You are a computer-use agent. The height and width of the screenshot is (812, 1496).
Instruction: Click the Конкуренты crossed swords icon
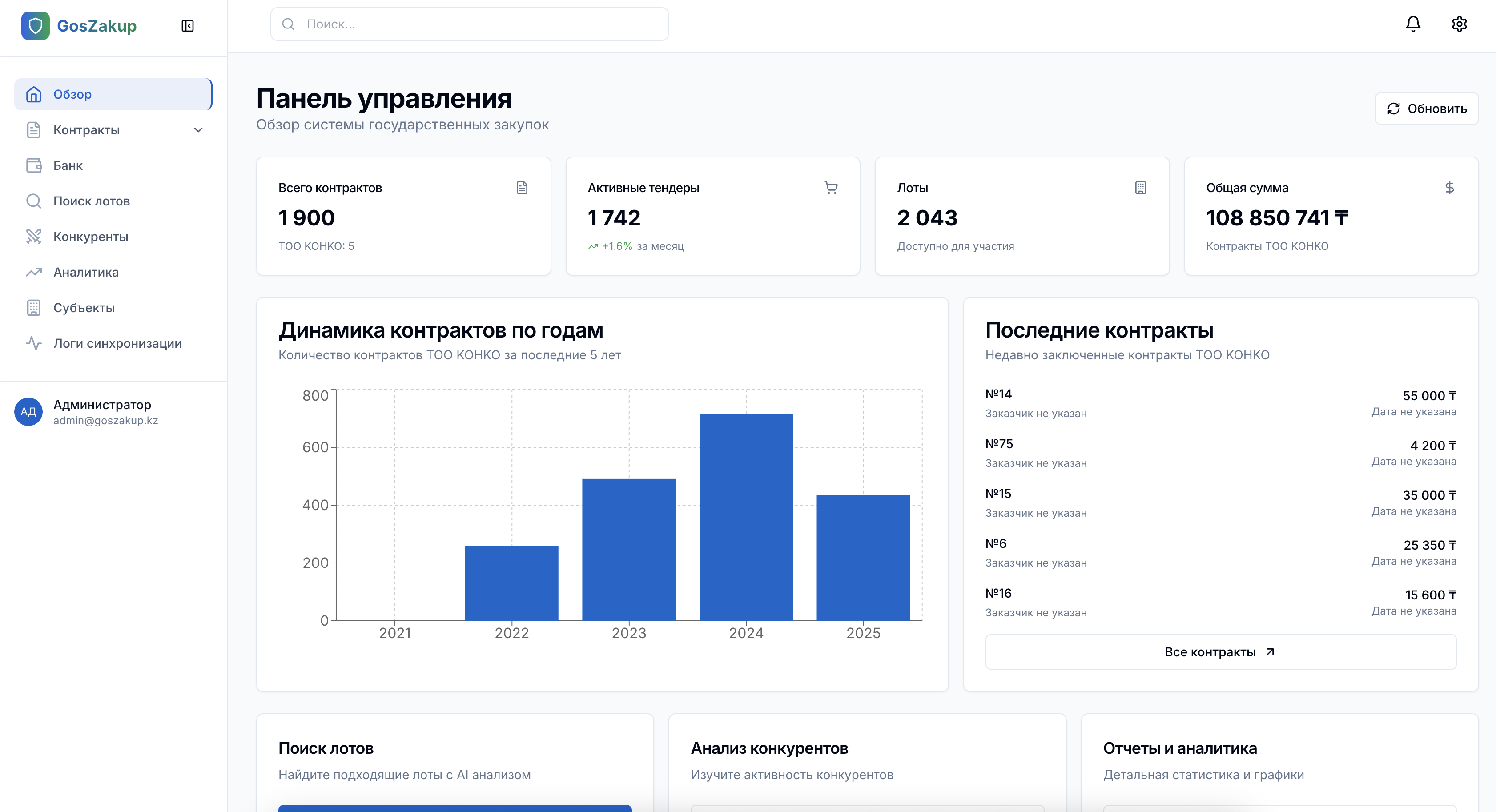tap(34, 237)
